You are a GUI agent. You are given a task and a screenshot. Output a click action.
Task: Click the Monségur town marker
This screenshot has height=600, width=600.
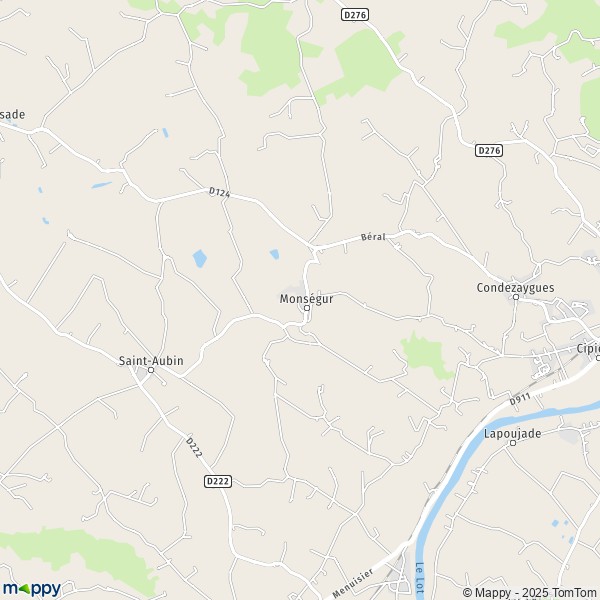[x=307, y=308]
